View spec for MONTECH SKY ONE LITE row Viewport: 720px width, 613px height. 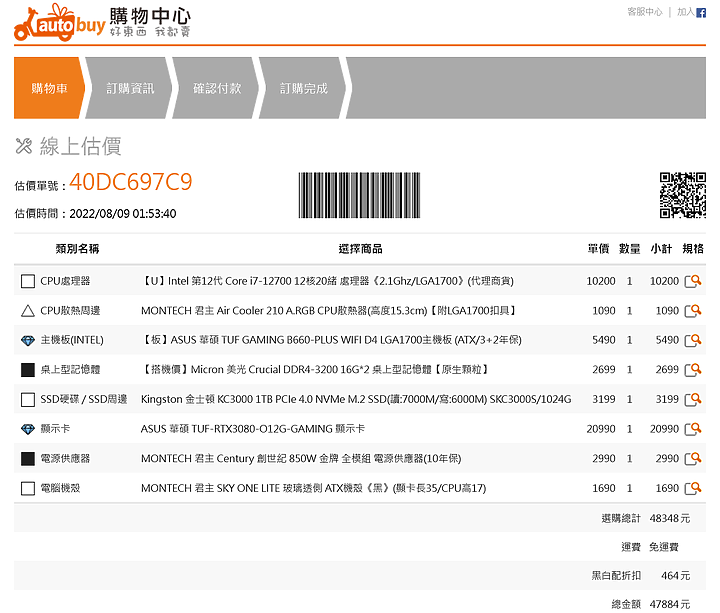[692, 488]
